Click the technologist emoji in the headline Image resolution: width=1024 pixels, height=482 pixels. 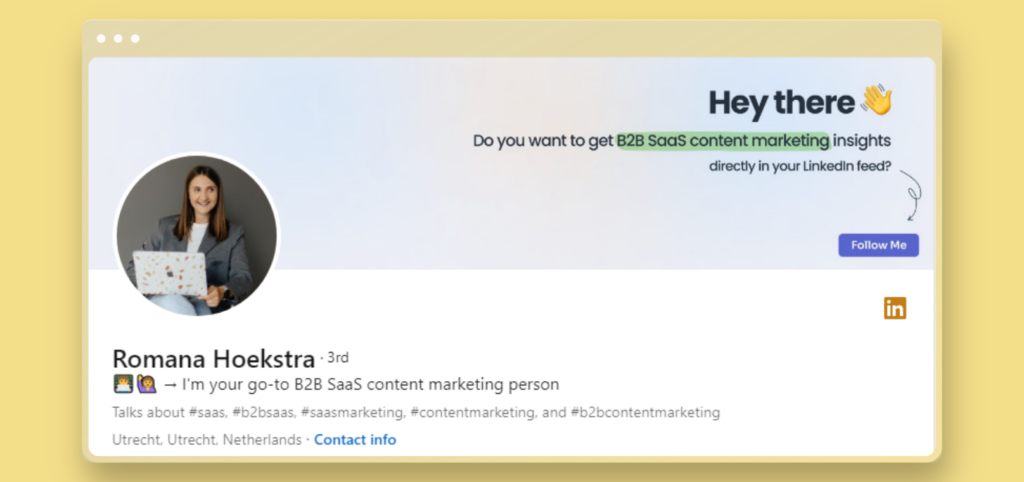[123, 384]
